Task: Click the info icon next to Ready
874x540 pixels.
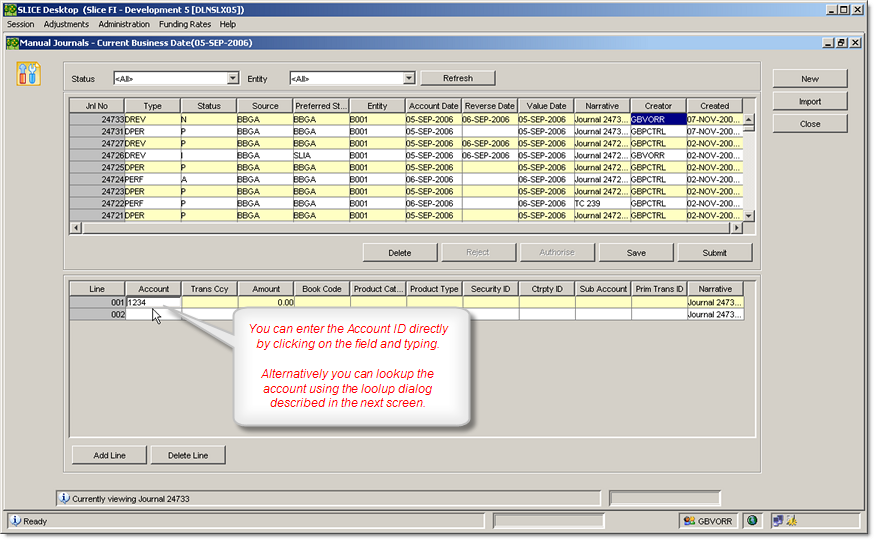Action: [x=15, y=521]
